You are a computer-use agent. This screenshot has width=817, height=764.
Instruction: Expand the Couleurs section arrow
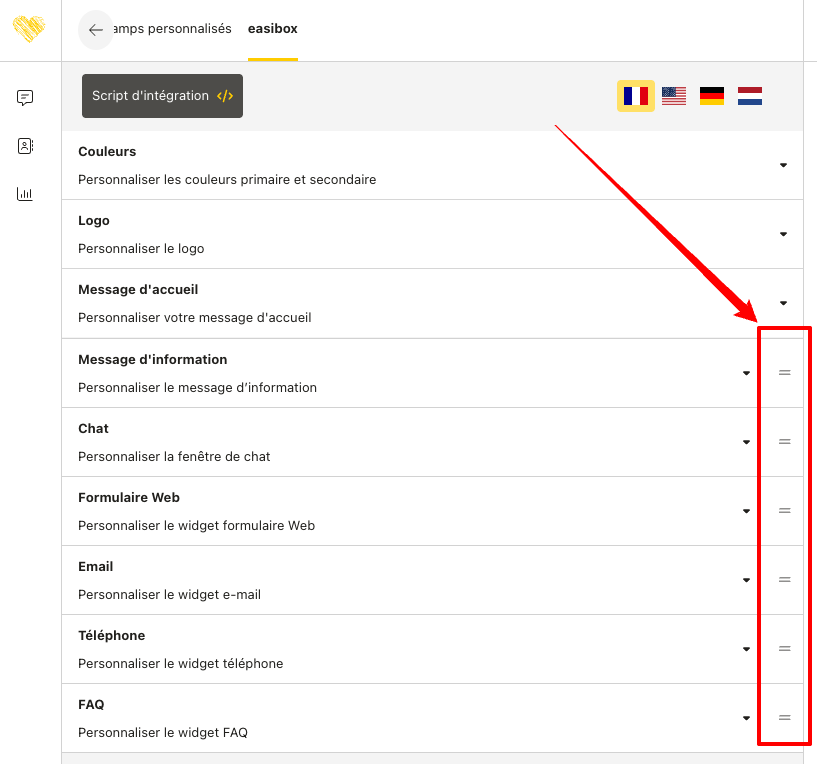click(783, 165)
